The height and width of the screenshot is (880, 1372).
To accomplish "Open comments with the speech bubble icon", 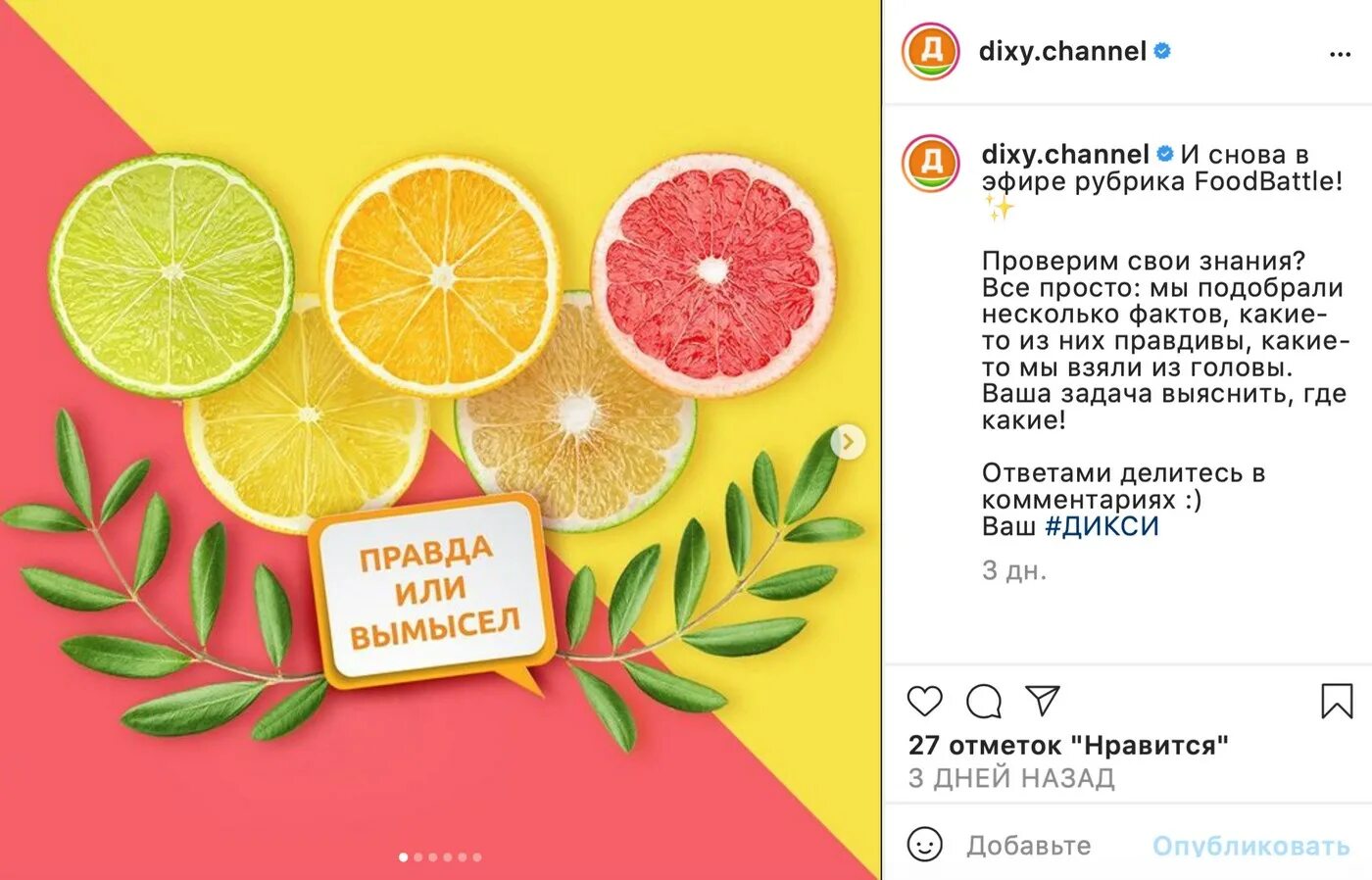I will [984, 701].
